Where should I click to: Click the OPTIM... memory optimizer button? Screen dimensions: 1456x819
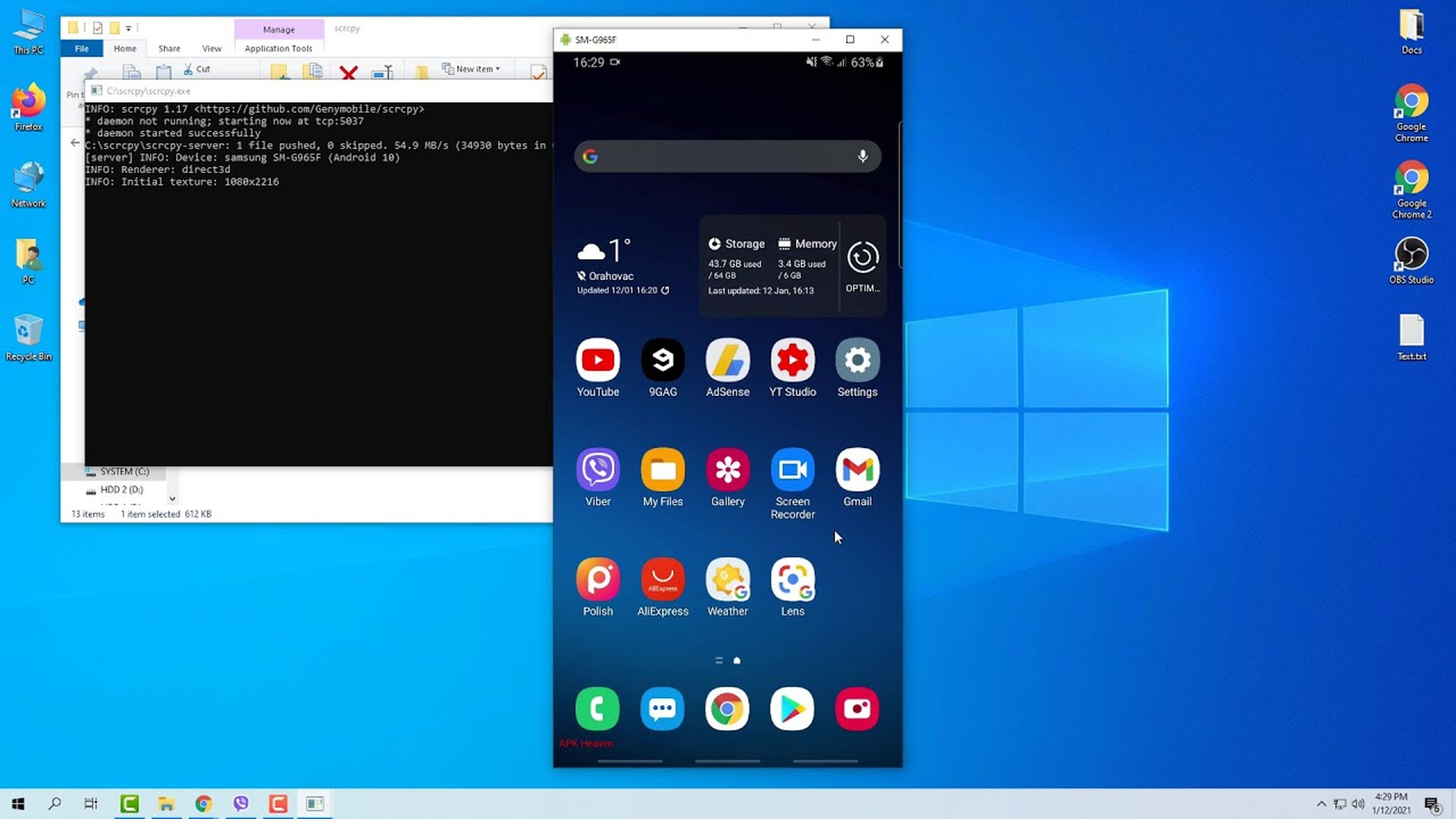(862, 265)
